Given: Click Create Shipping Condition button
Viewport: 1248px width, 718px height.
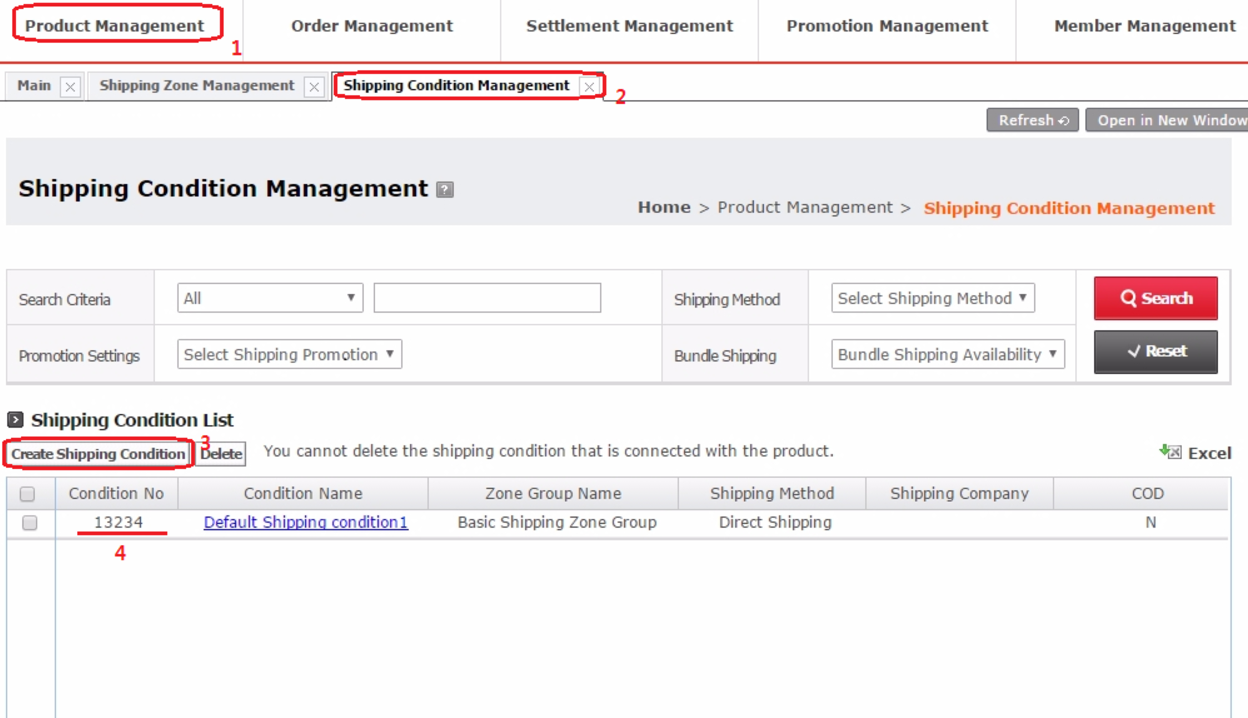Looking at the screenshot, I should [98, 453].
